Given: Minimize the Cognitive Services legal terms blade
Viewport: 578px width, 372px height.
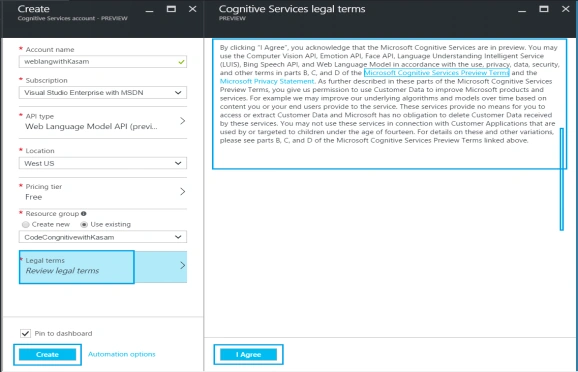Looking at the screenshot, I should pos(522,11).
